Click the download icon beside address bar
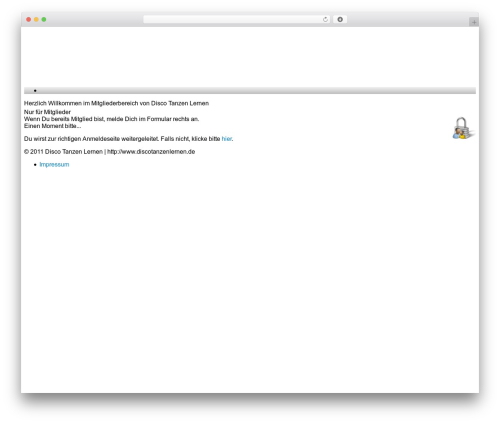The width and height of the screenshot is (500, 423). click(x=340, y=20)
